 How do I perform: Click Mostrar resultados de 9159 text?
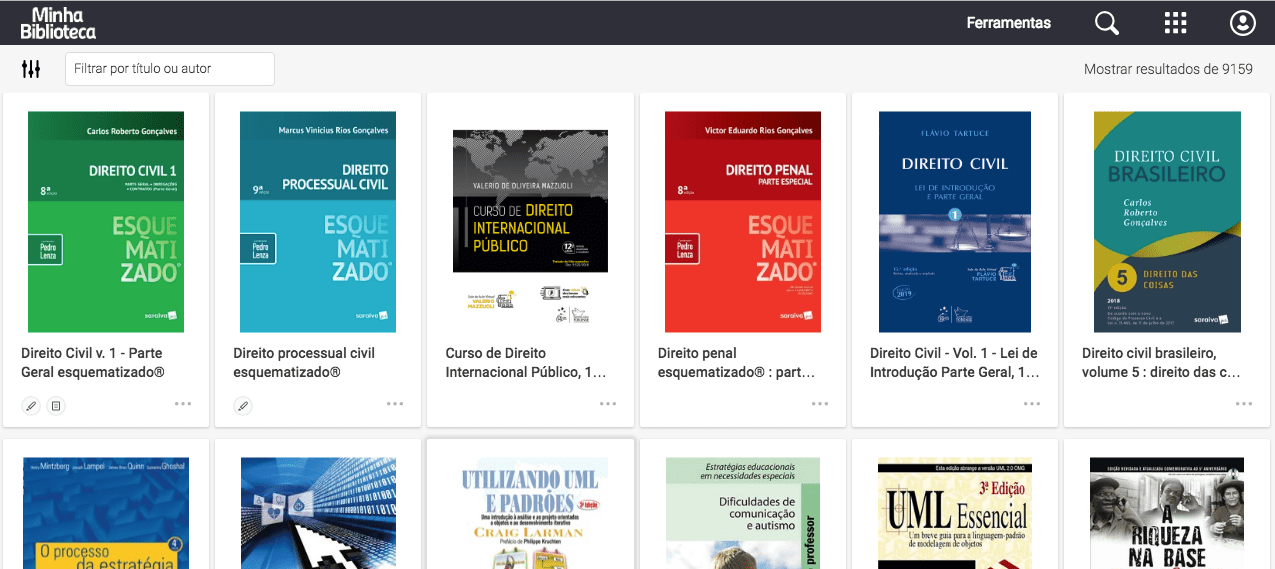coord(1168,69)
